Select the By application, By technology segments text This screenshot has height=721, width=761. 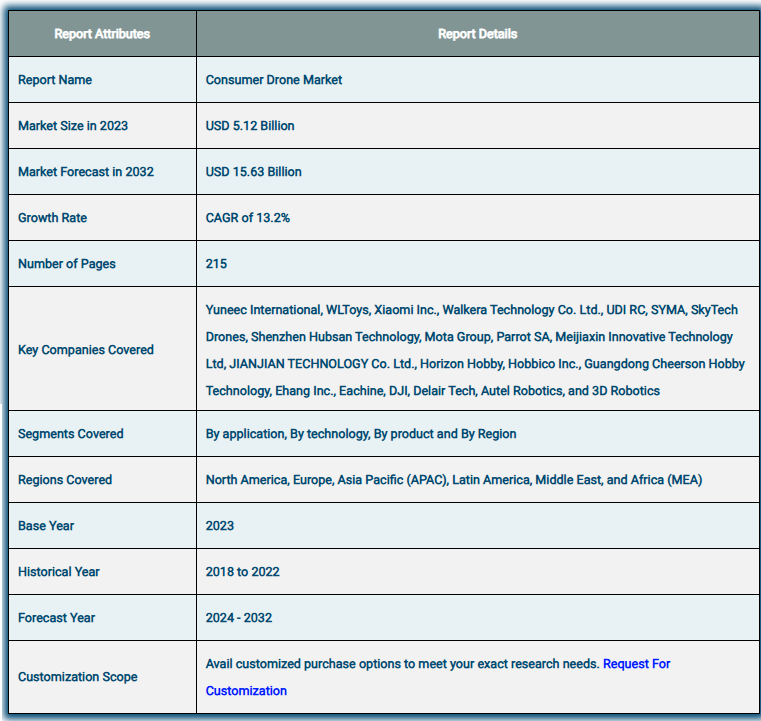(x=361, y=434)
